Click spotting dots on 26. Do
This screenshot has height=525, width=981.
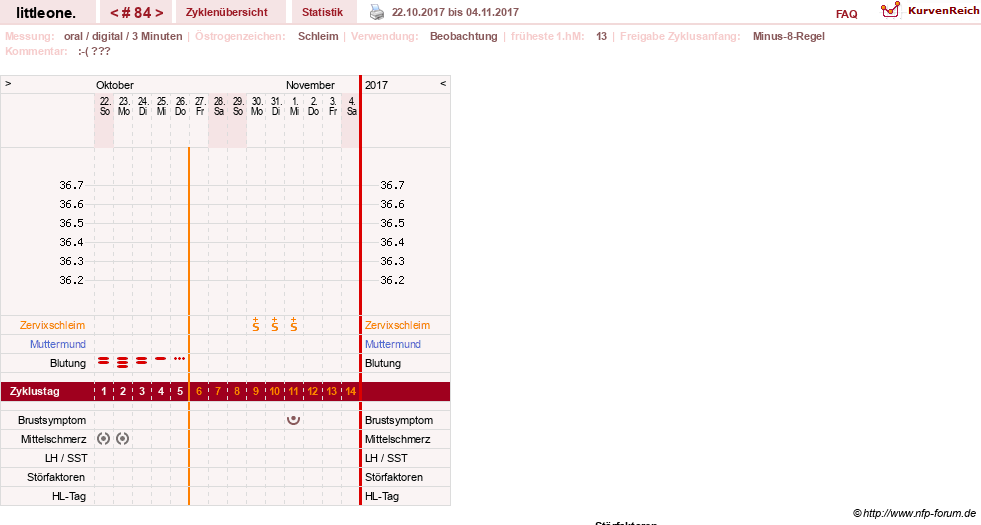click(x=180, y=359)
